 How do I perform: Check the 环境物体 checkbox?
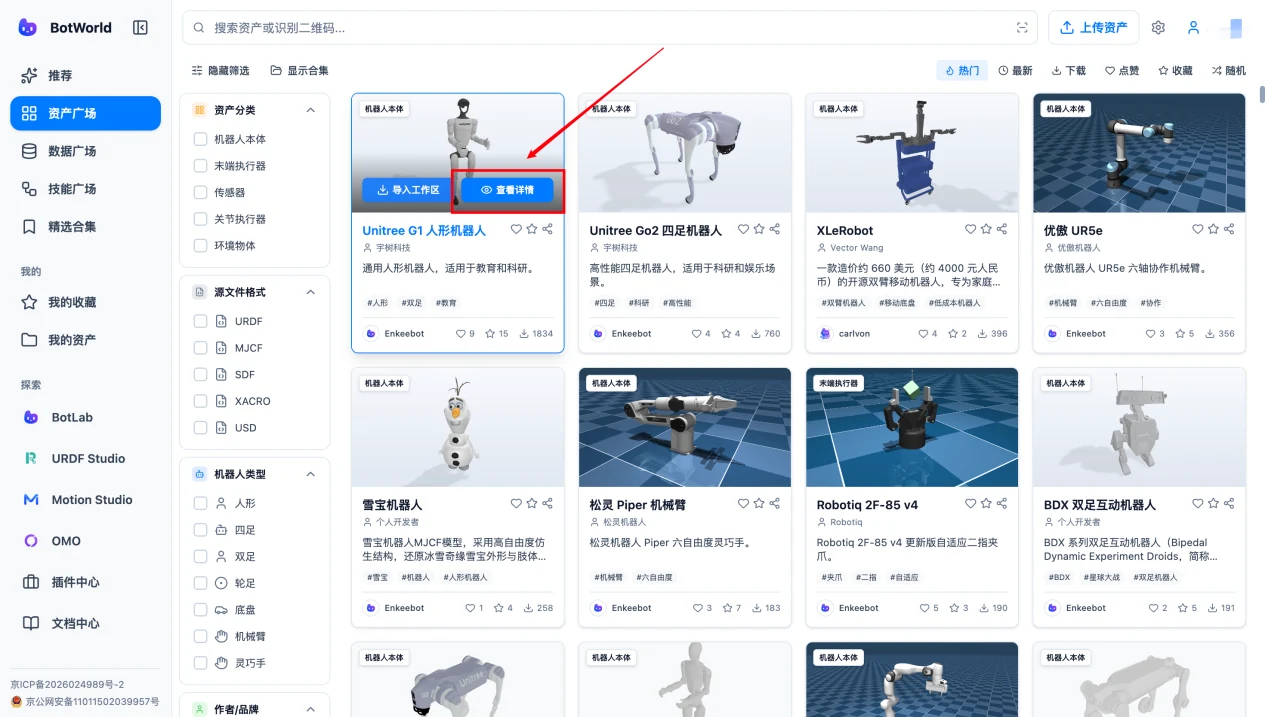point(200,245)
